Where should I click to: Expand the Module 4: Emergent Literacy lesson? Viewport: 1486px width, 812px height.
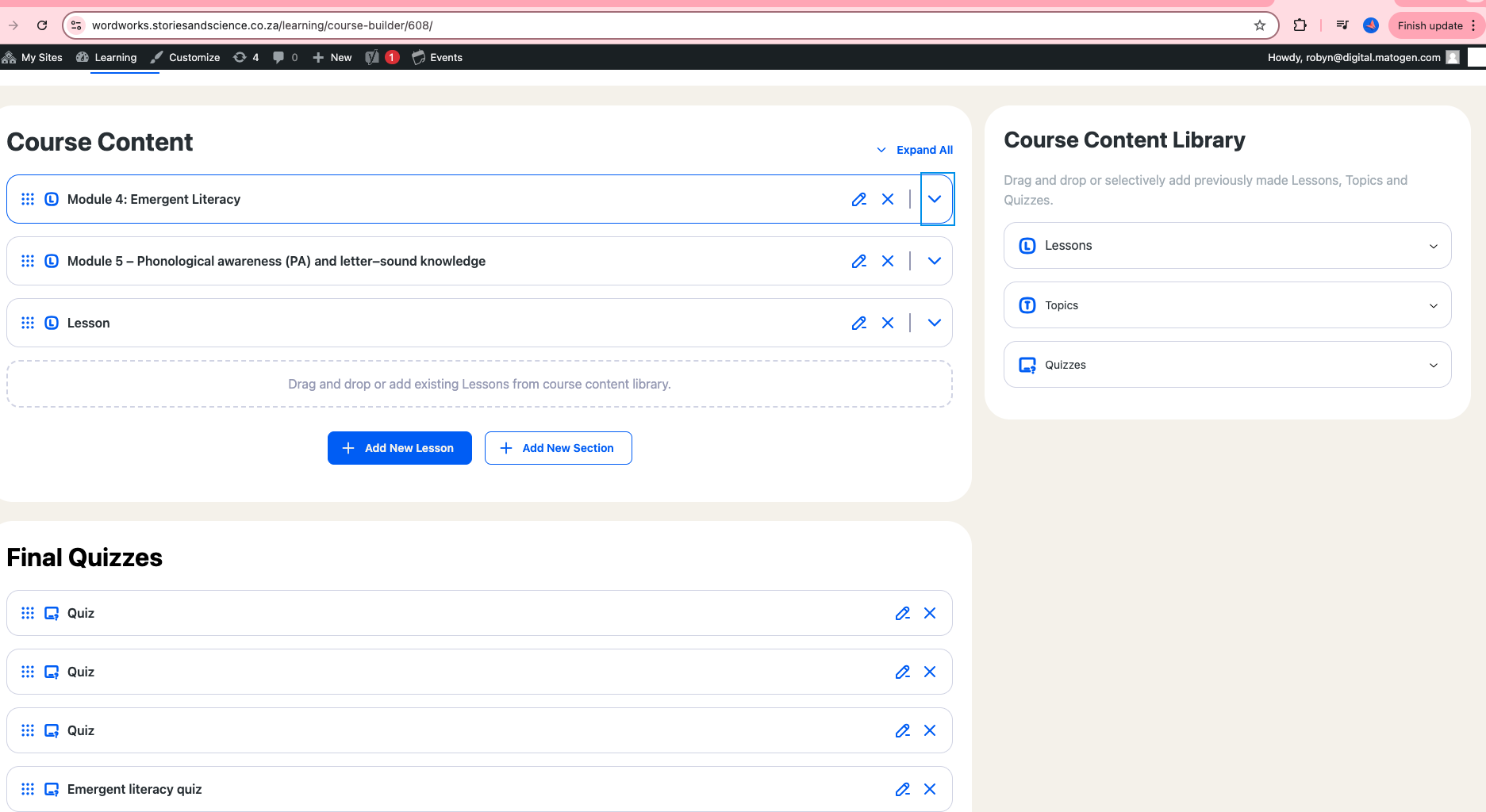pos(935,200)
